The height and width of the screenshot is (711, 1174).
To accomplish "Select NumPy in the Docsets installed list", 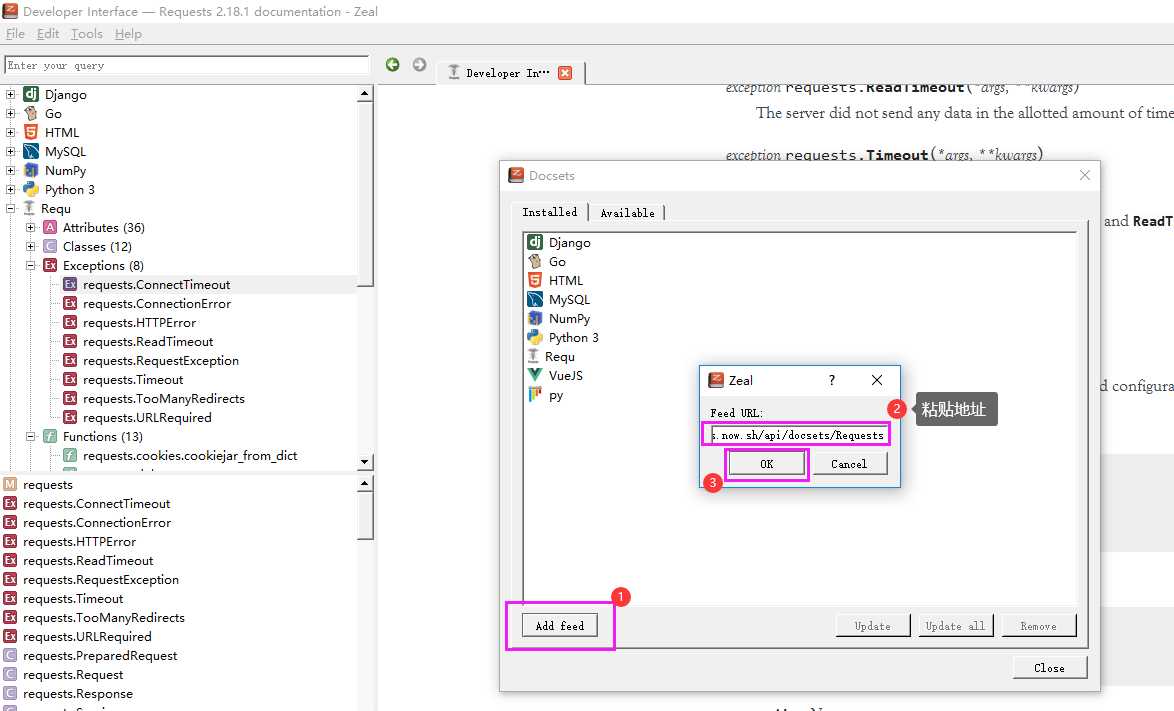I will [x=559, y=318].
